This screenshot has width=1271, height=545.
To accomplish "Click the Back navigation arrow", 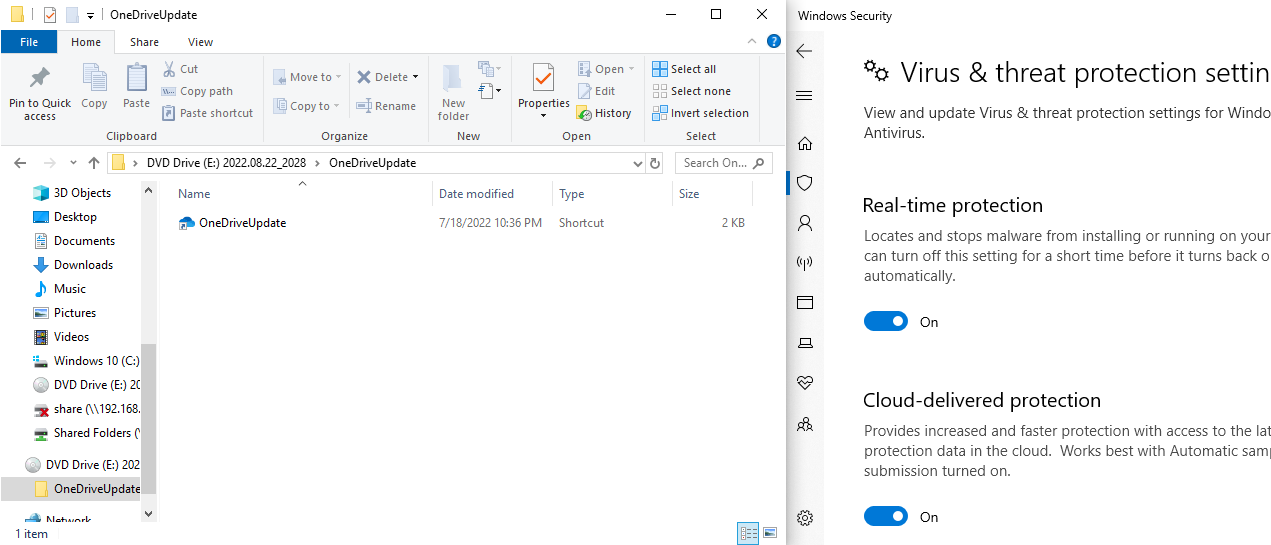I will (x=20, y=163).
